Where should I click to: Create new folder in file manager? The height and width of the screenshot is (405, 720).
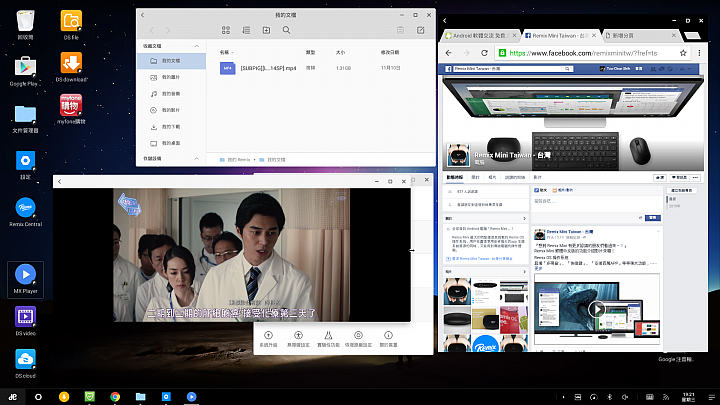(266, 30)
